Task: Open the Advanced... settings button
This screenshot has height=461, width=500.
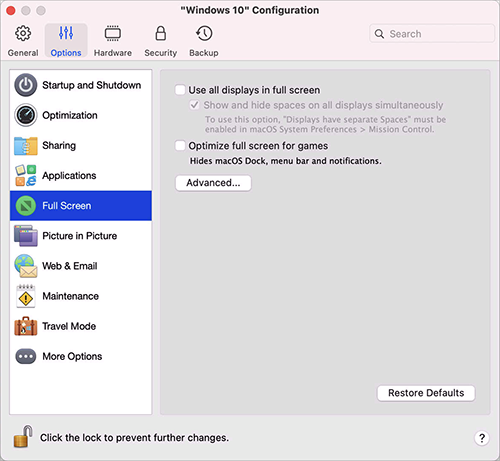Action: pos(213,183)
